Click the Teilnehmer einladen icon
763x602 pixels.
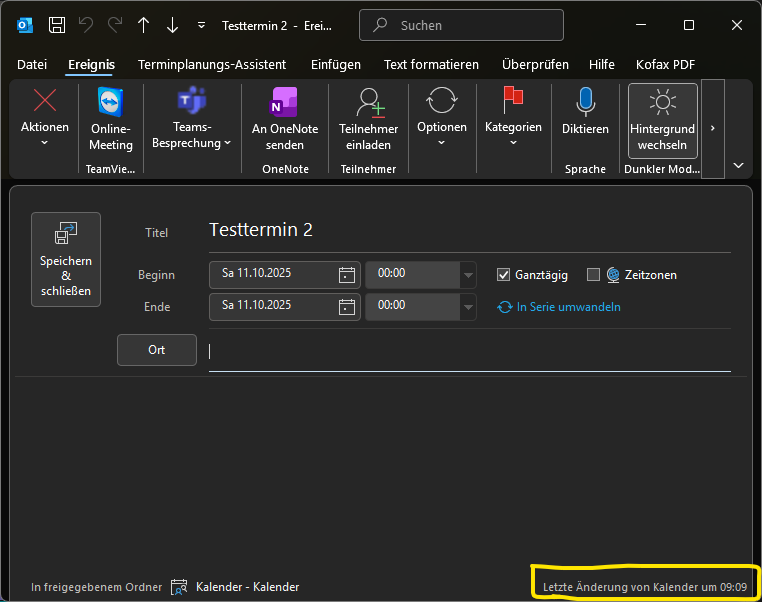pyautogui.click(x=368, y=103)
